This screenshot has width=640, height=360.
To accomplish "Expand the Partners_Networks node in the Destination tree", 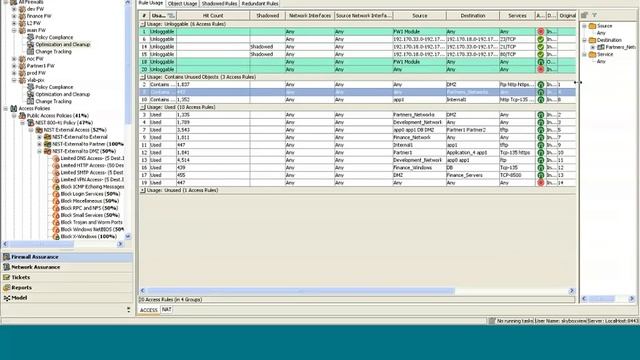I will point(593,47).
